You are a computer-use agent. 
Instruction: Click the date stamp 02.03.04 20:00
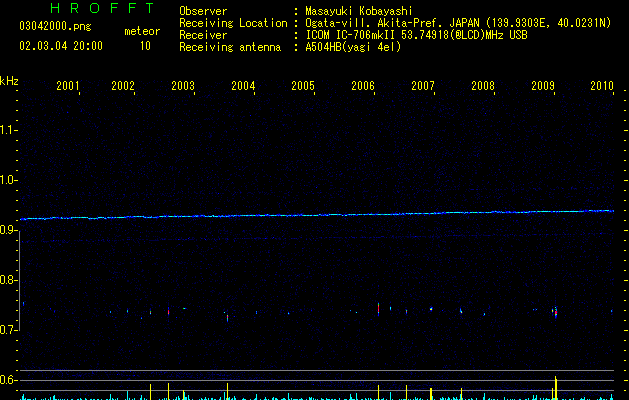(61, 46)
